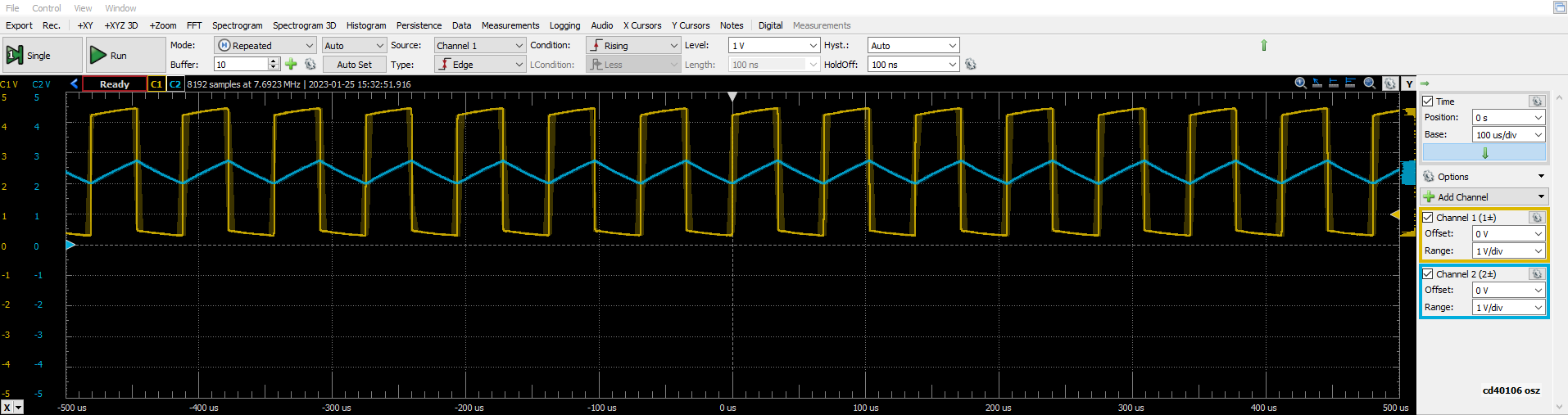The image size is (1568, 415).
Task: Click the green plus icon beside Buffer
Action: pos(291,64)
